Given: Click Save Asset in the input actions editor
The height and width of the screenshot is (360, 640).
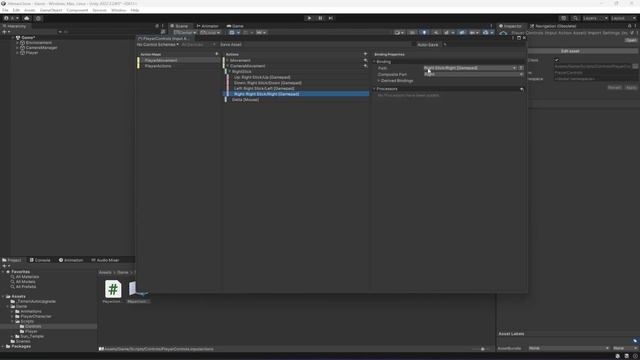Looking at the screenshot, I should tap(231, 44).
